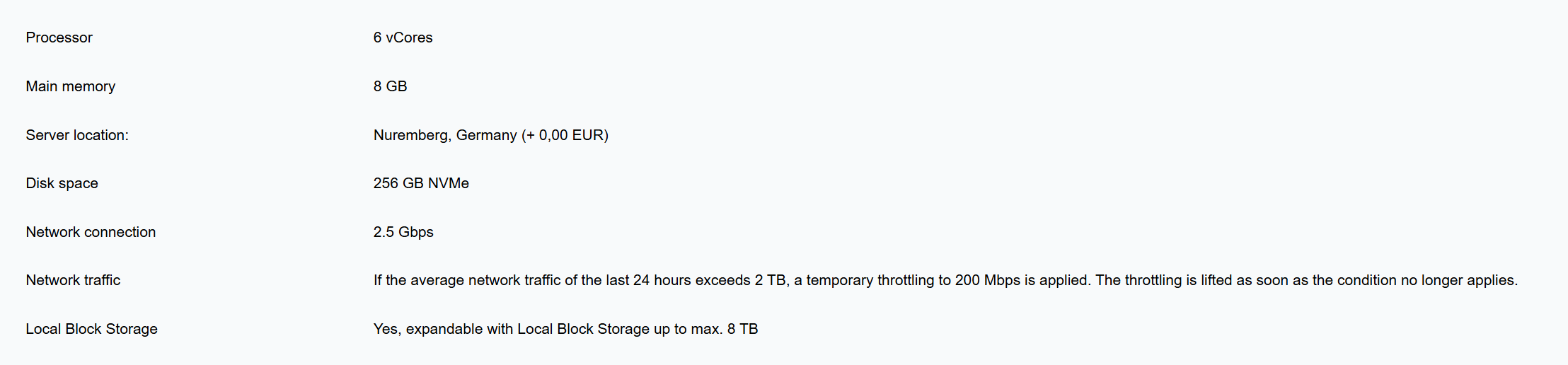Screen dimensions: 1568x365
Task: Click the Network connection label
Action: [91, 232]
